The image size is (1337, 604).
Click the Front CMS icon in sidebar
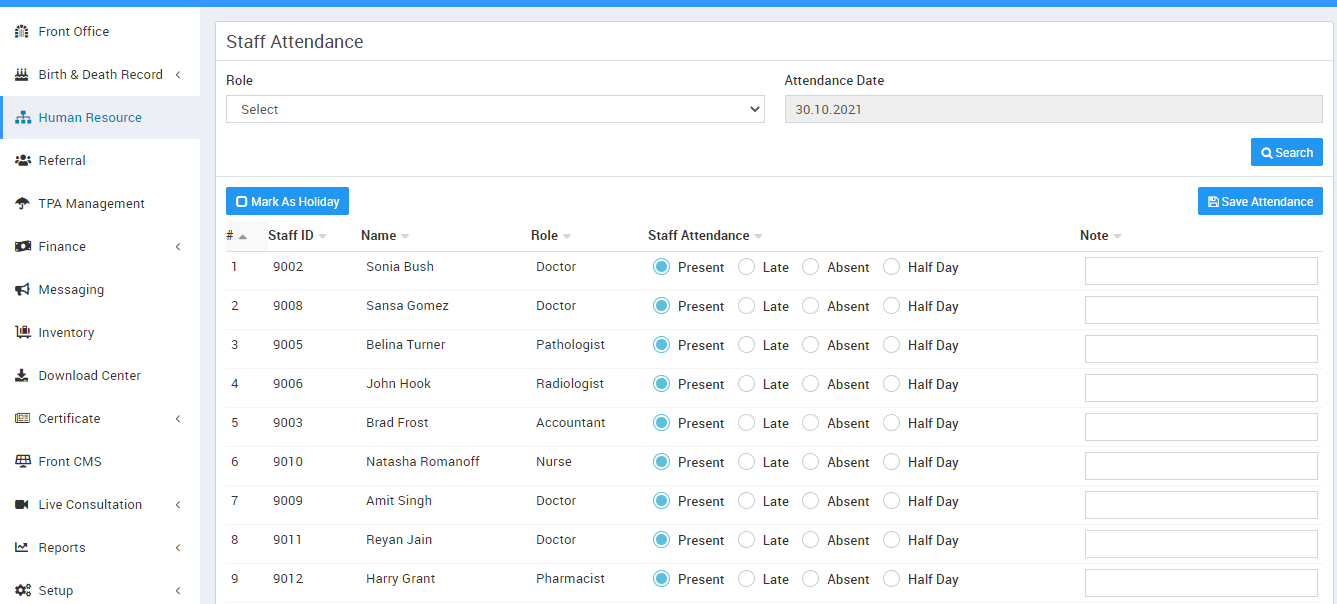[x=22, y=462]
